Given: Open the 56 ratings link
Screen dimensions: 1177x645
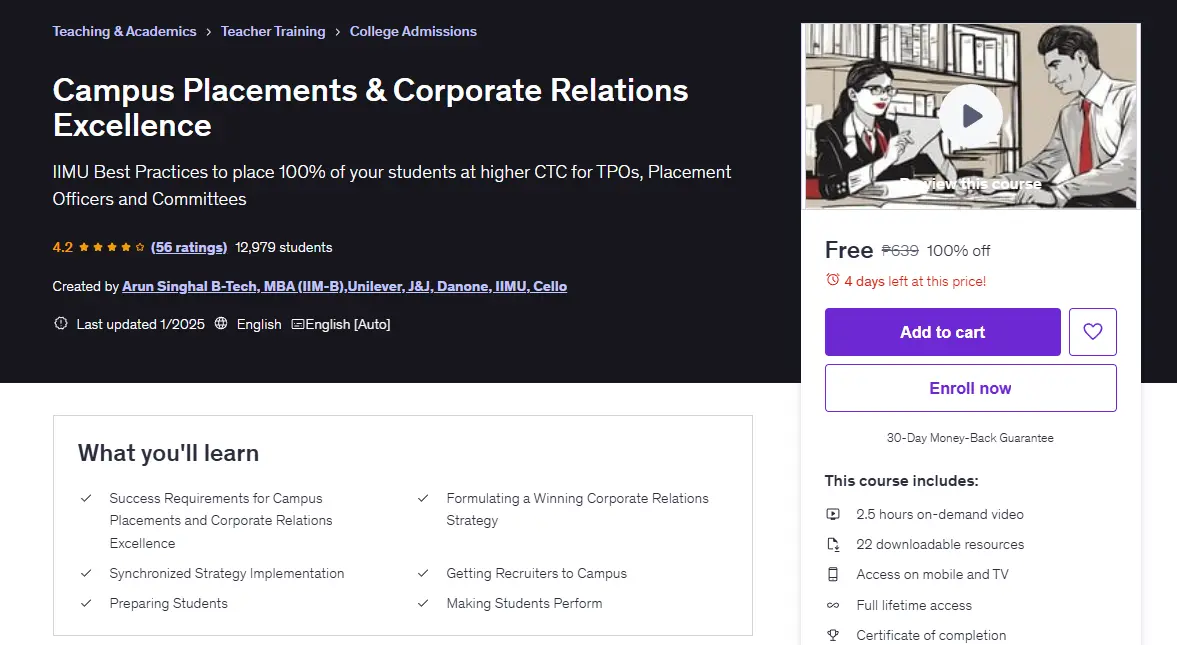Looking at the screenshot, I should pos(189,247).
